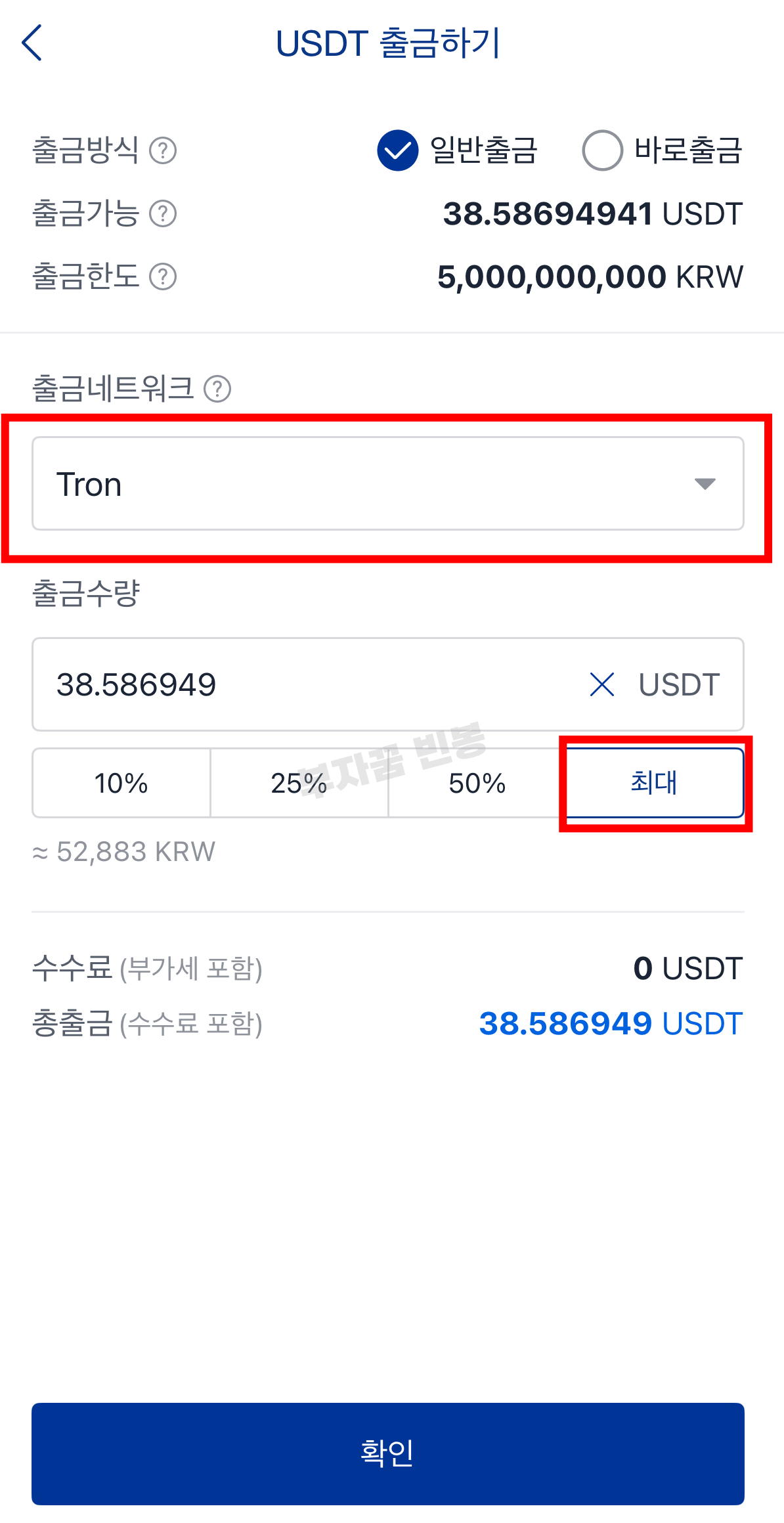Choose the 50% amount option
The image size is (784, 1523).
[x=477, y=783]
